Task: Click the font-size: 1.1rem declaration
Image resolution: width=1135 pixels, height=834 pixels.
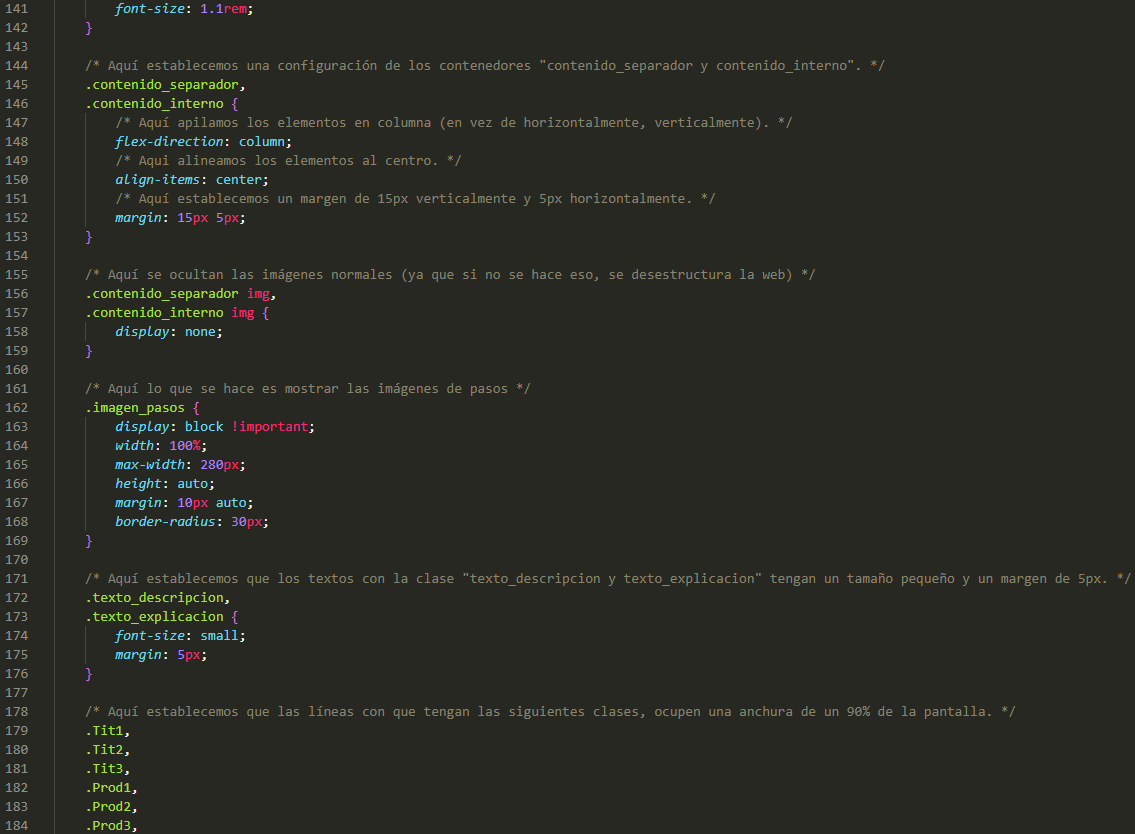Action: [x=184, y=9]
